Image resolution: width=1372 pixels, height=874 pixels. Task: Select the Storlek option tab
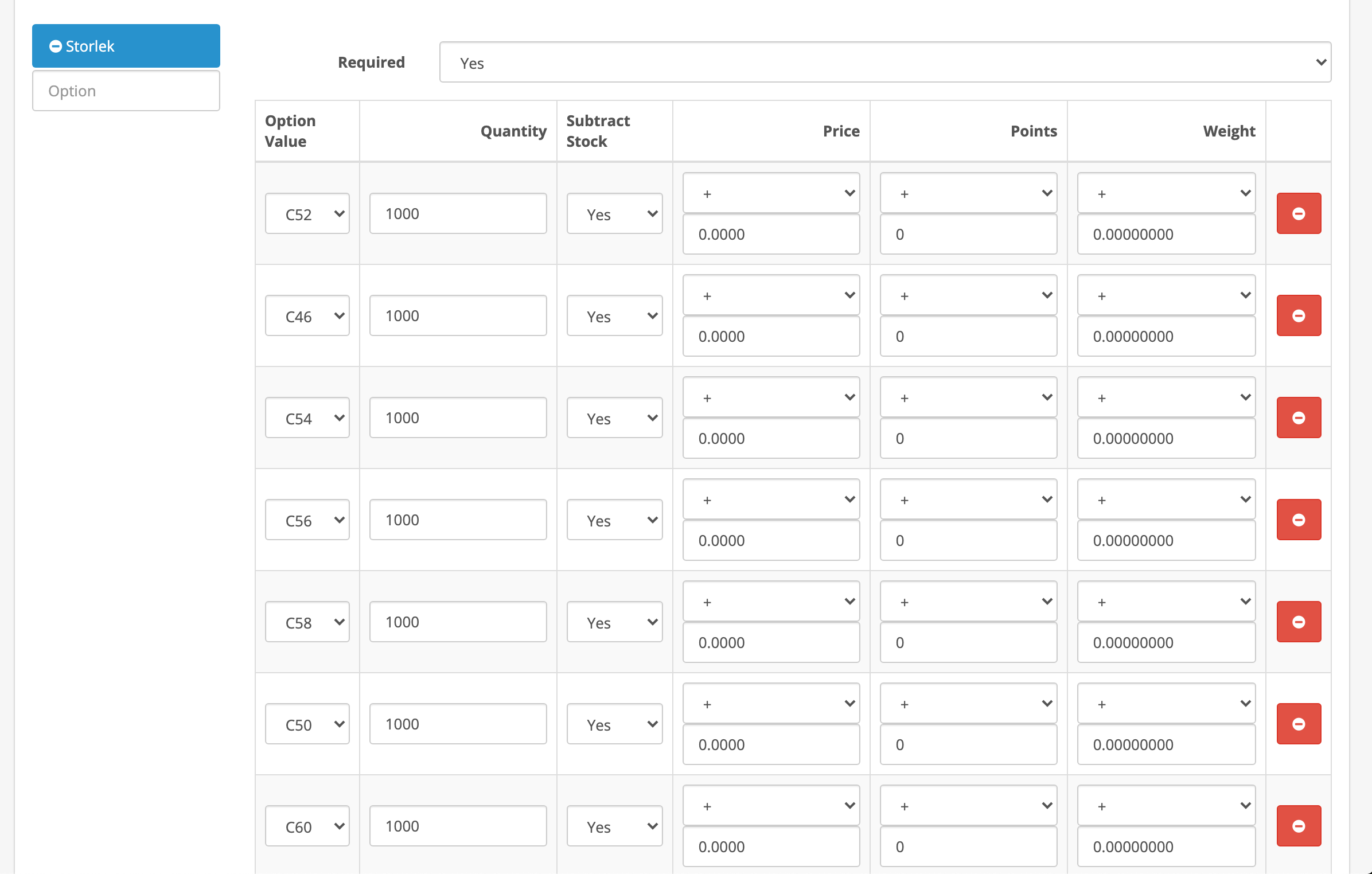126,46
